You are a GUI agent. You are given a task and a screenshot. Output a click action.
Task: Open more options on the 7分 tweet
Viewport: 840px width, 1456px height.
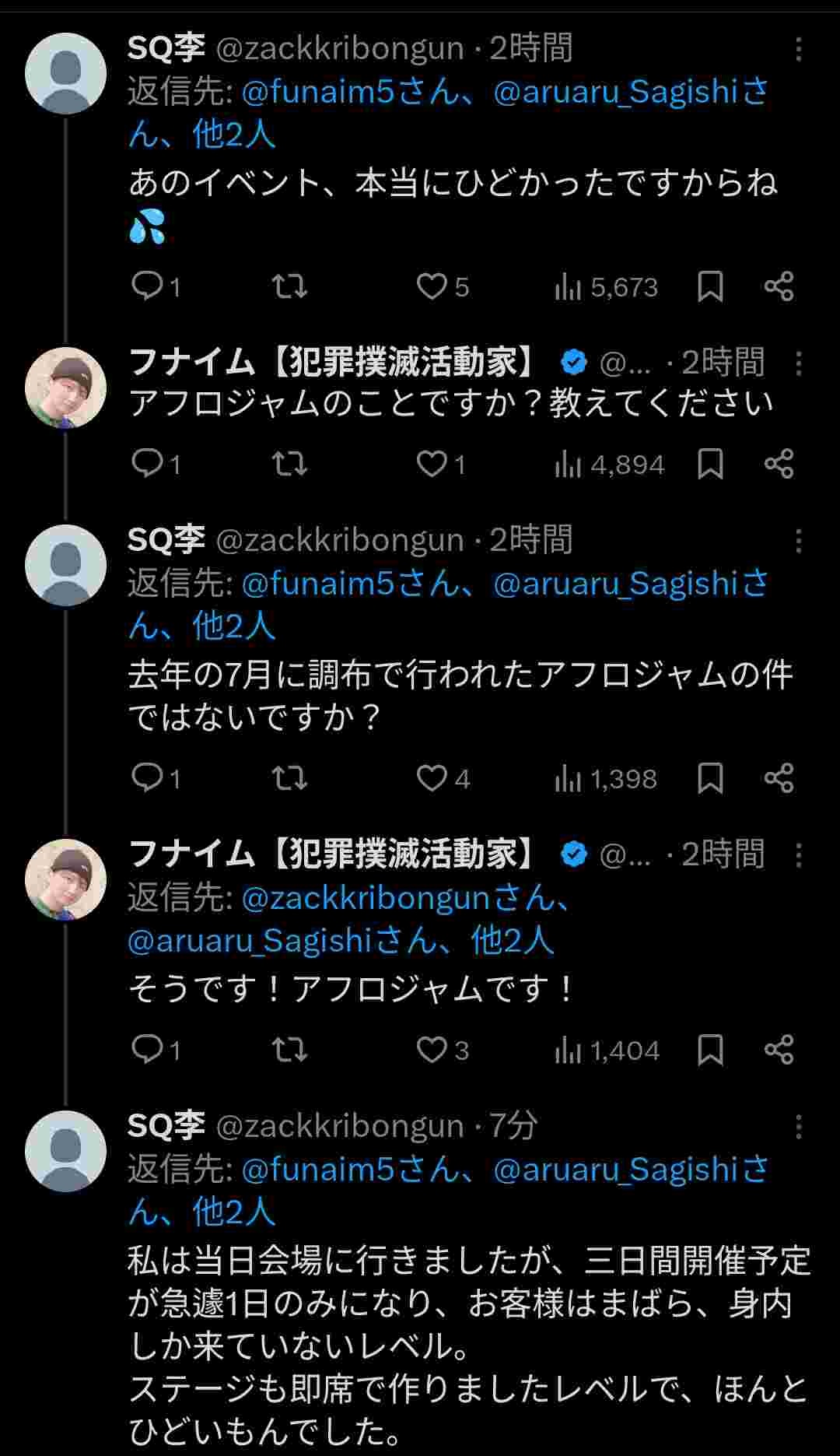[798, 1127]
